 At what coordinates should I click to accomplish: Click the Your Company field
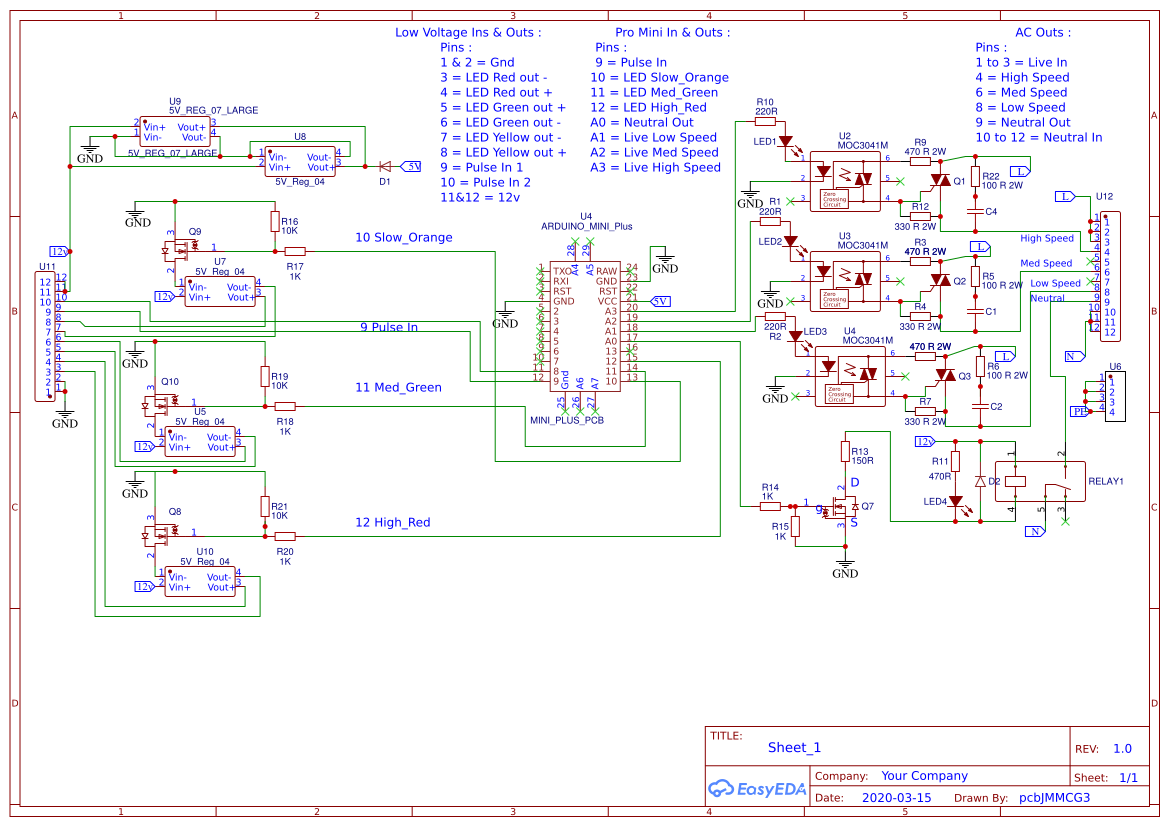[x=924, y=775]
